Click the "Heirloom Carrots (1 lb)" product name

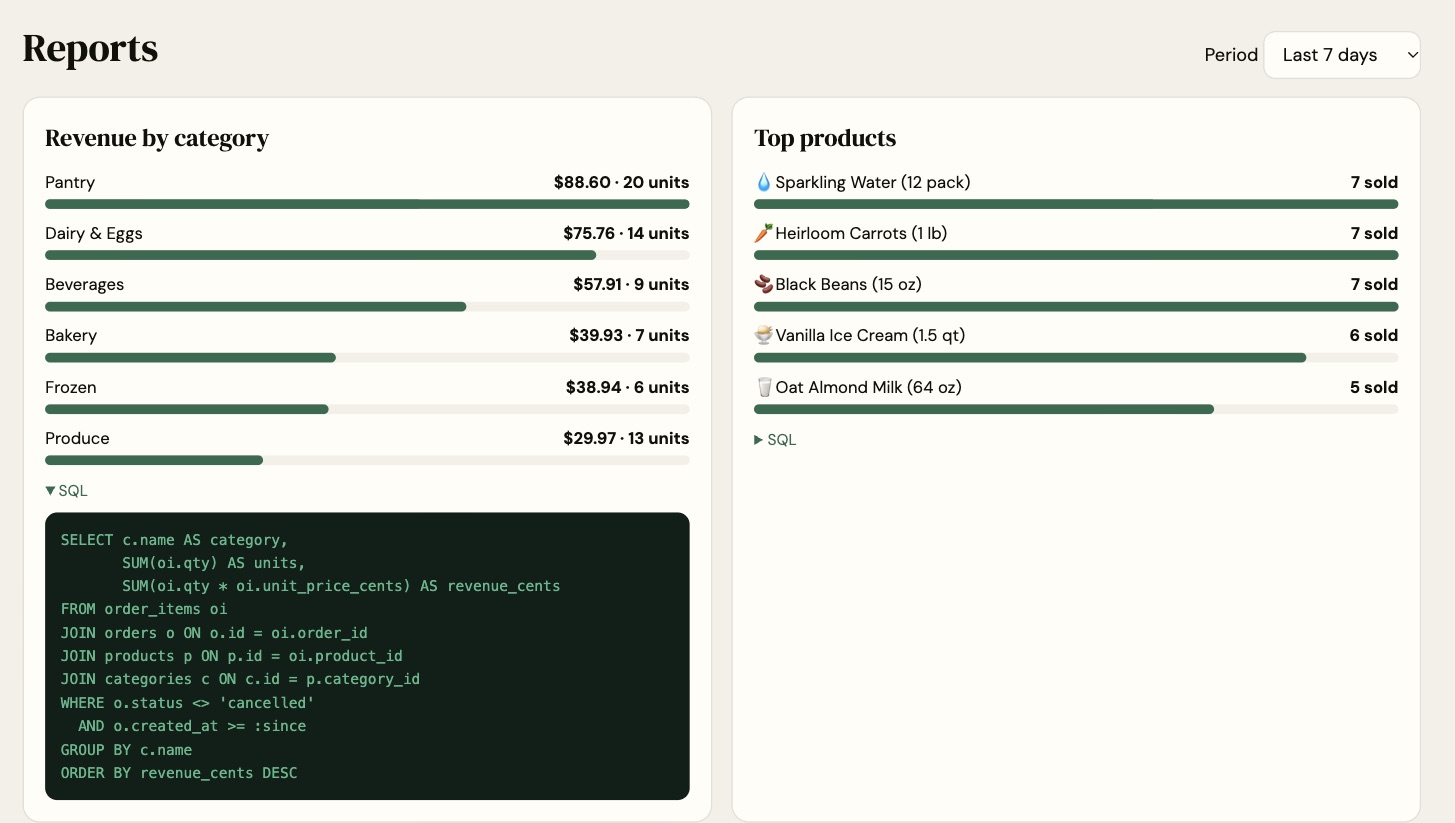coord(861,233)
